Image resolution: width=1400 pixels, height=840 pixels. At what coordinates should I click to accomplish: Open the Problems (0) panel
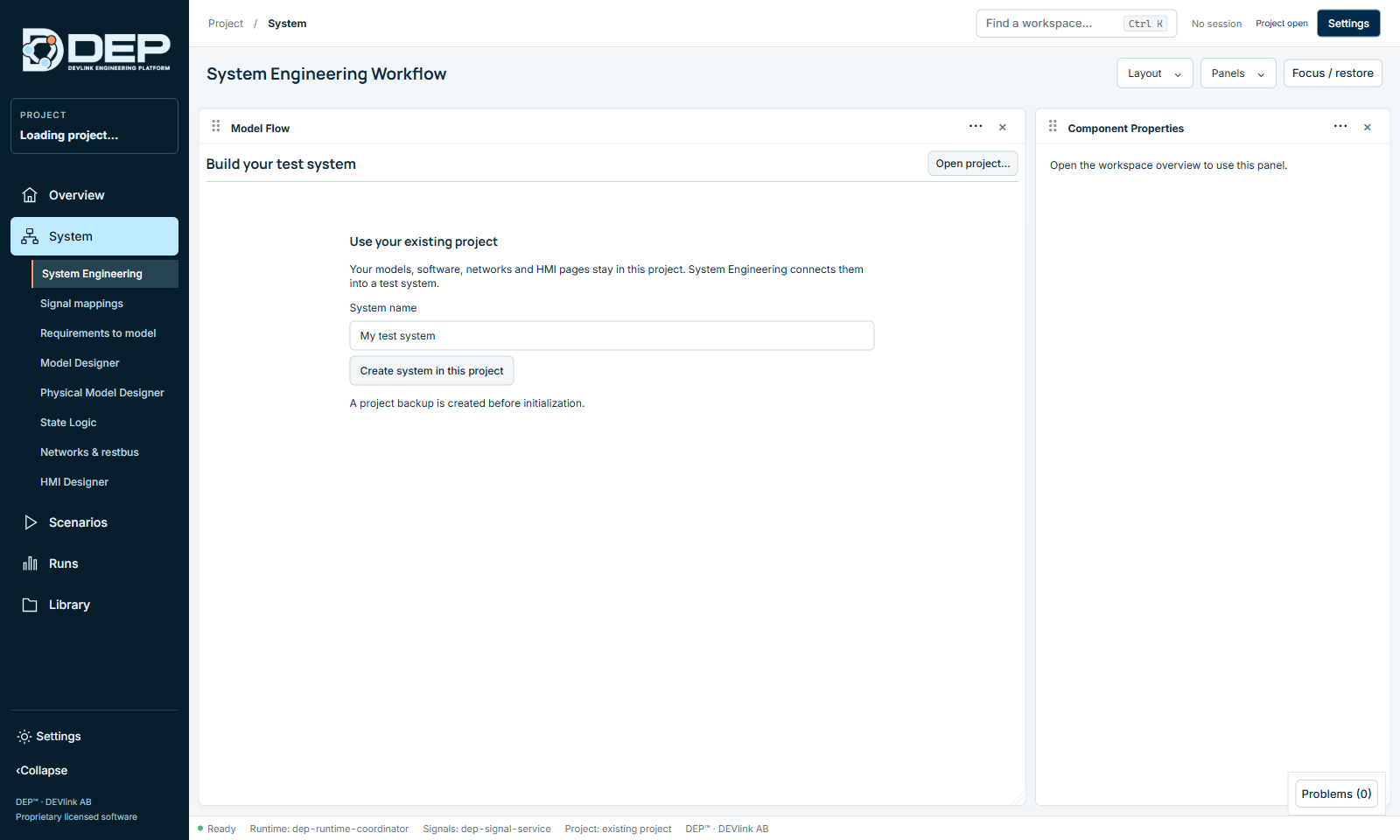pos(1336,794)
